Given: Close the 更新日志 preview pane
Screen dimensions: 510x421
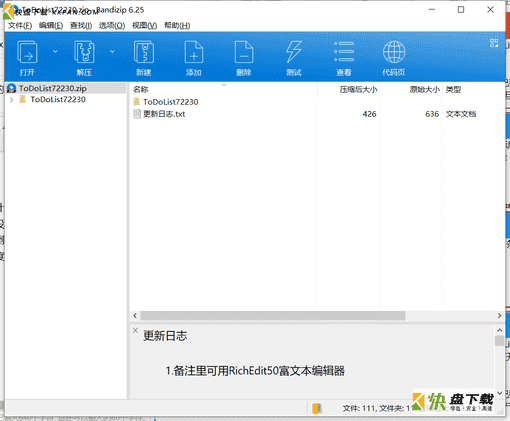Looking at the screenshot, I should click(x=135, y=330).
